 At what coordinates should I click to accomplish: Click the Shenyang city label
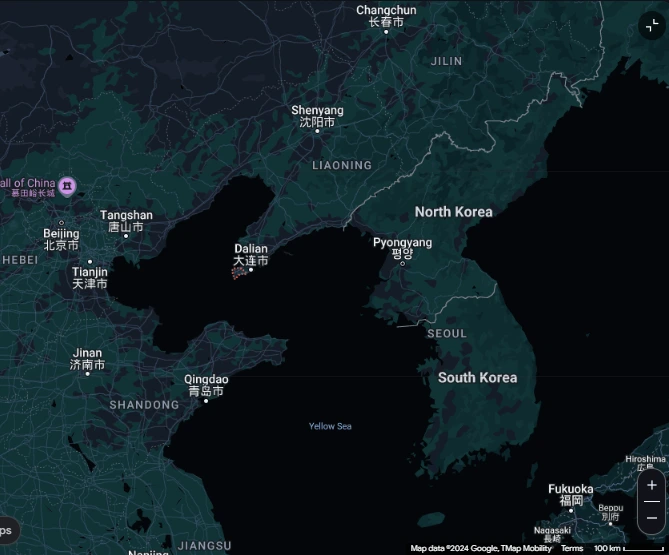point(317,116)
